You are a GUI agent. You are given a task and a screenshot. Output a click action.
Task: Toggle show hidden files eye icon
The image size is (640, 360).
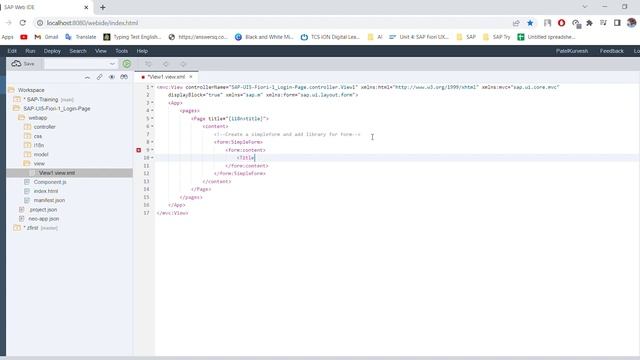(x=111, y=77)
